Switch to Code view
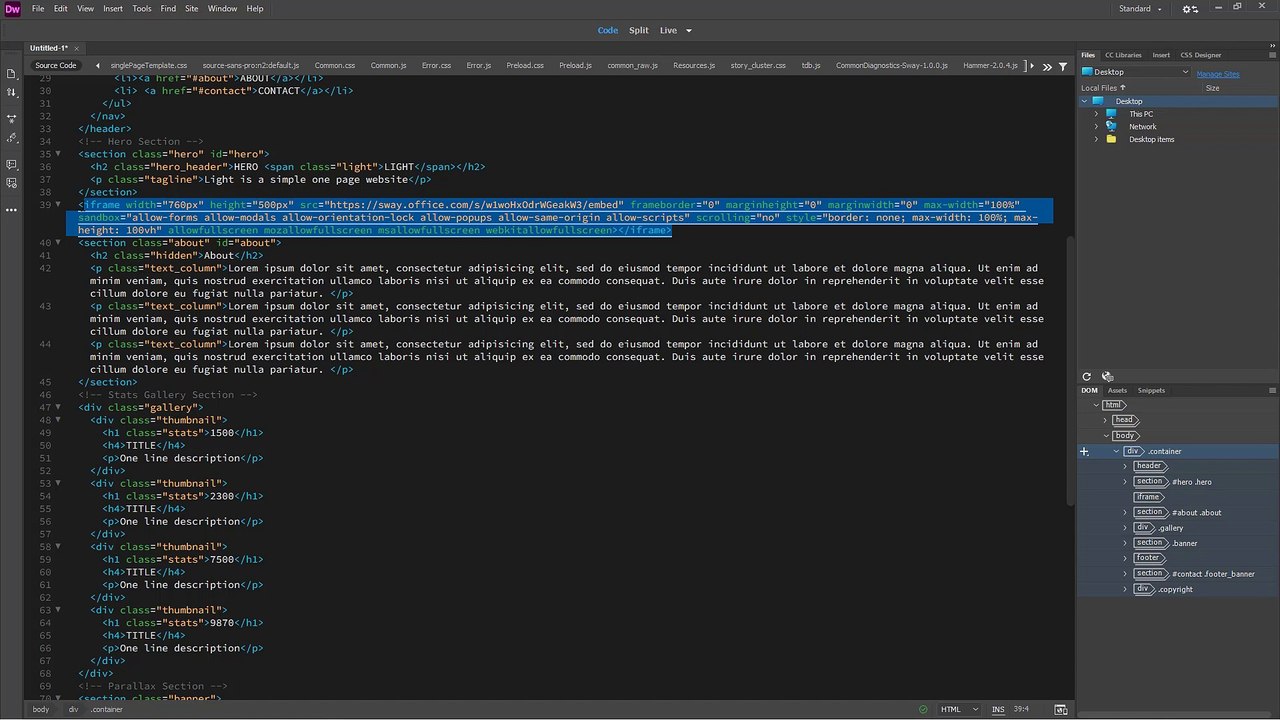 (608, 31)
